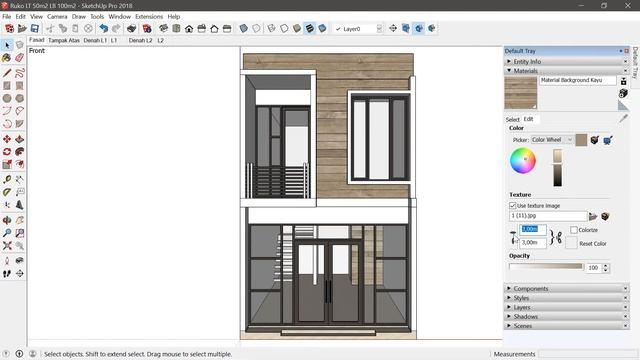Expand the Entity Info panel
The height and width of the screenshot is (360, 640).
pos(509,61)
